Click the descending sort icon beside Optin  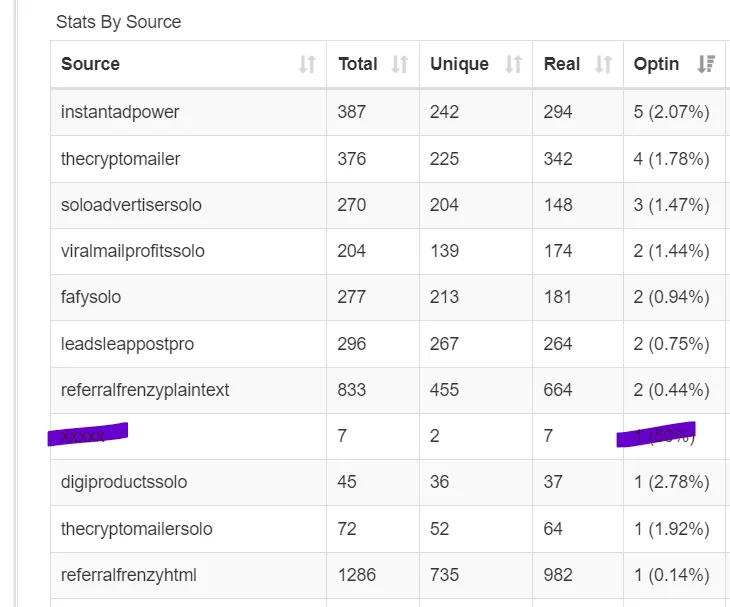click(706, 65)
